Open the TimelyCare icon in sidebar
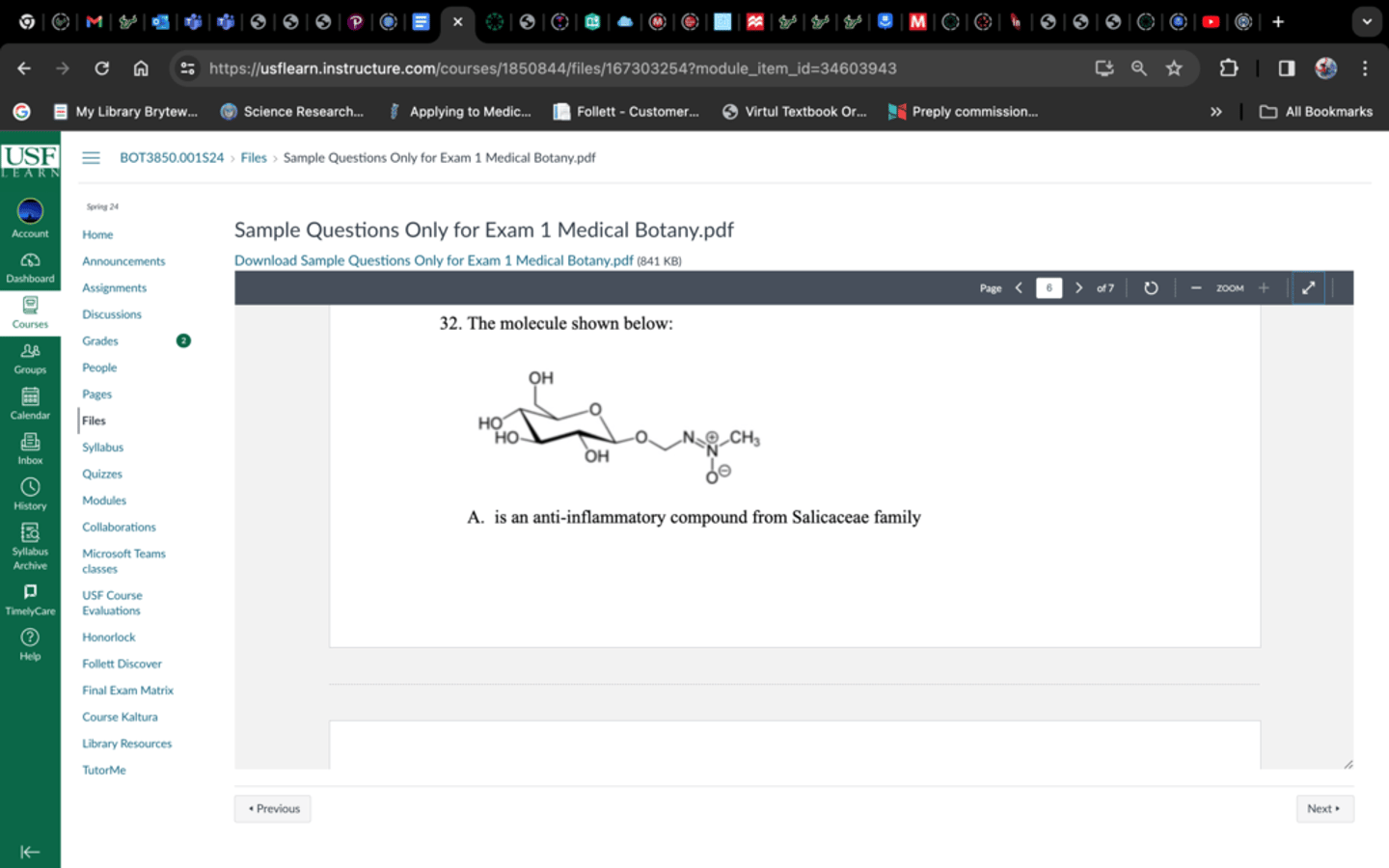 coord(30,599)
